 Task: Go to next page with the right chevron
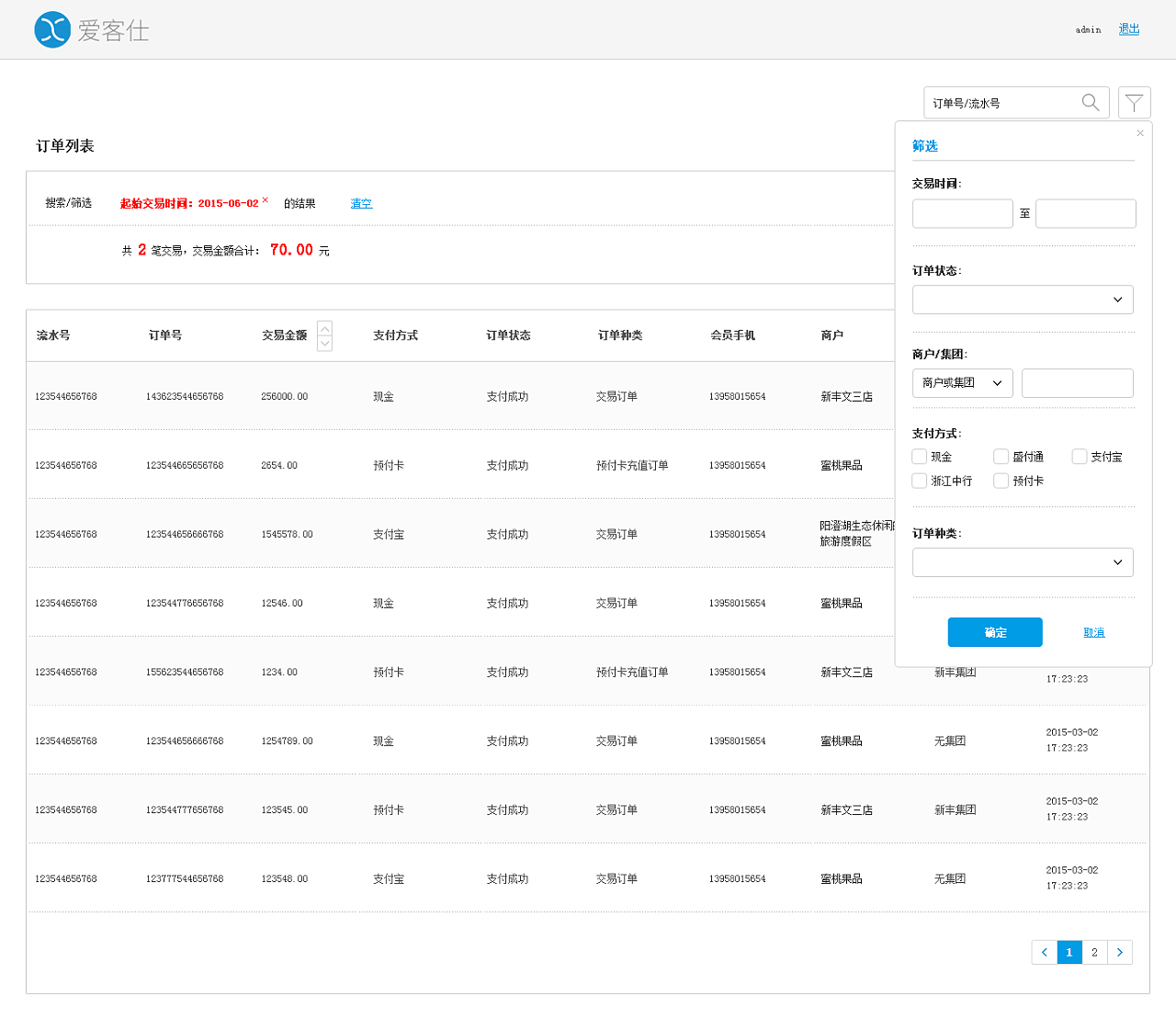[x=1120, y=952]
